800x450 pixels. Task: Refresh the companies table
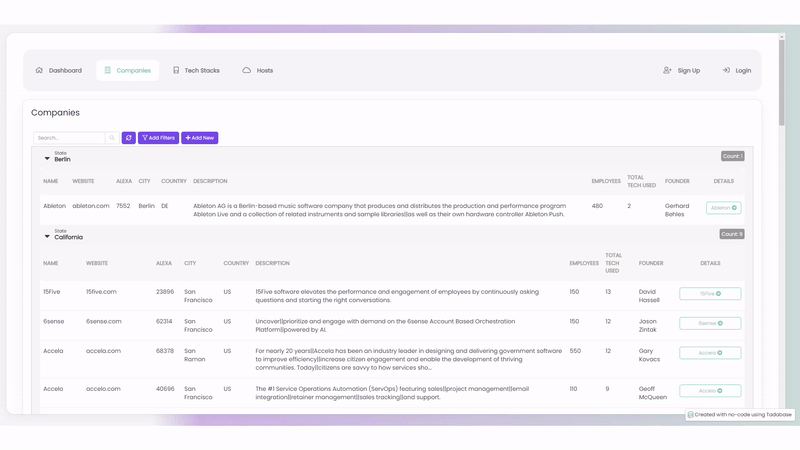click(129, 138)
